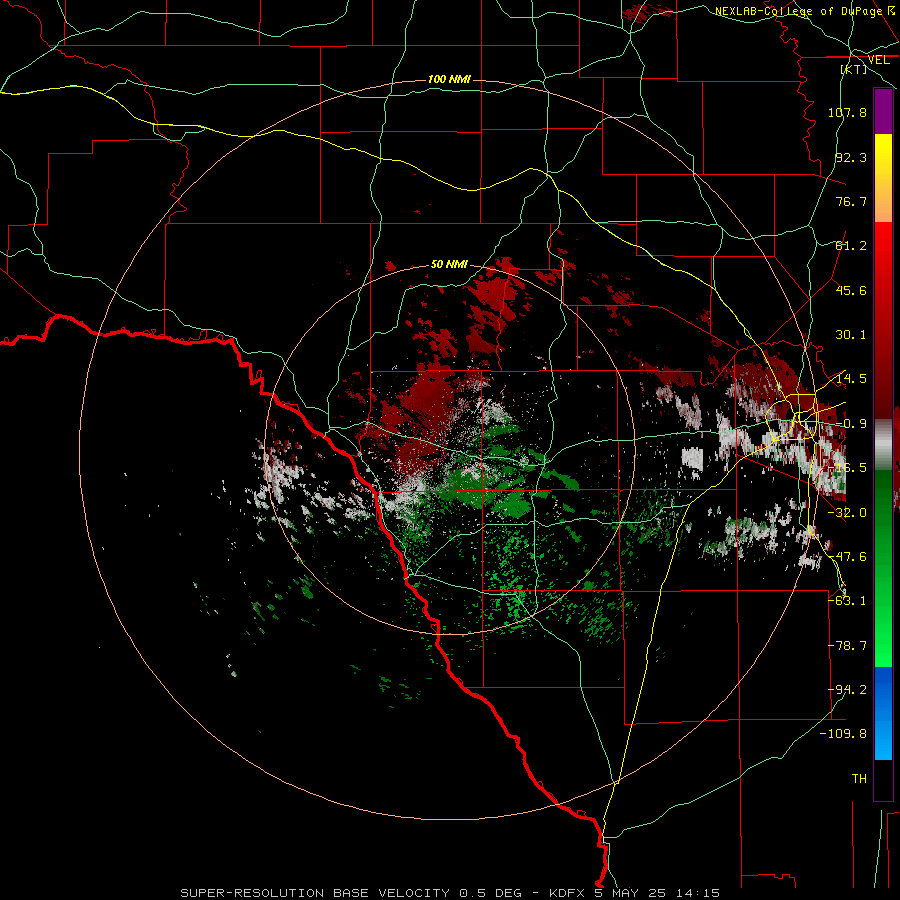This screenshot has width=900, height=900.
Task: Click the 76.7 value on velocity scale
Action: [851, 201]
